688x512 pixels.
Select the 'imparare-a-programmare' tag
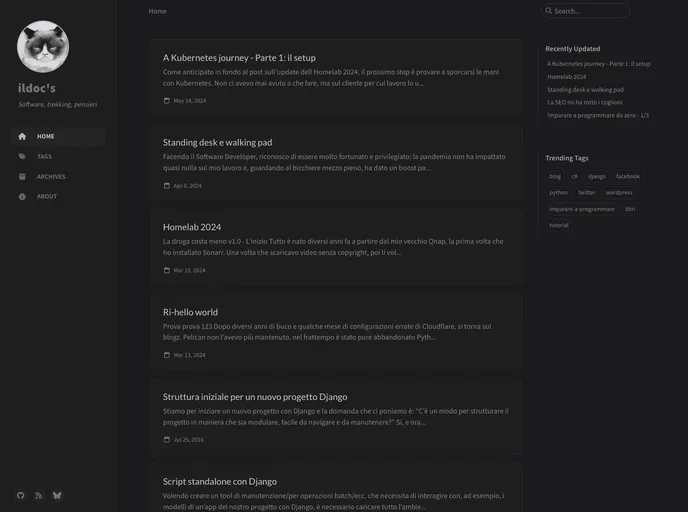(582, 209)
